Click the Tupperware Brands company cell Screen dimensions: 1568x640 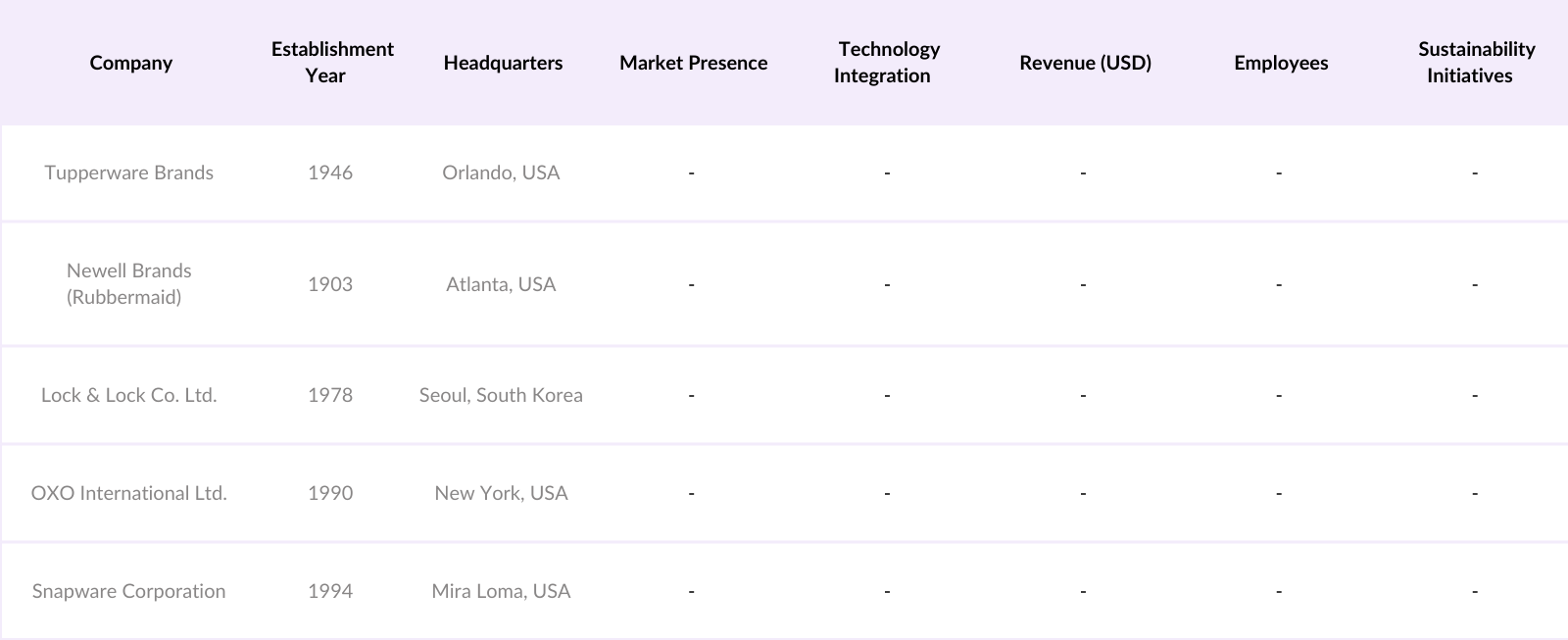tap(128, 172)
